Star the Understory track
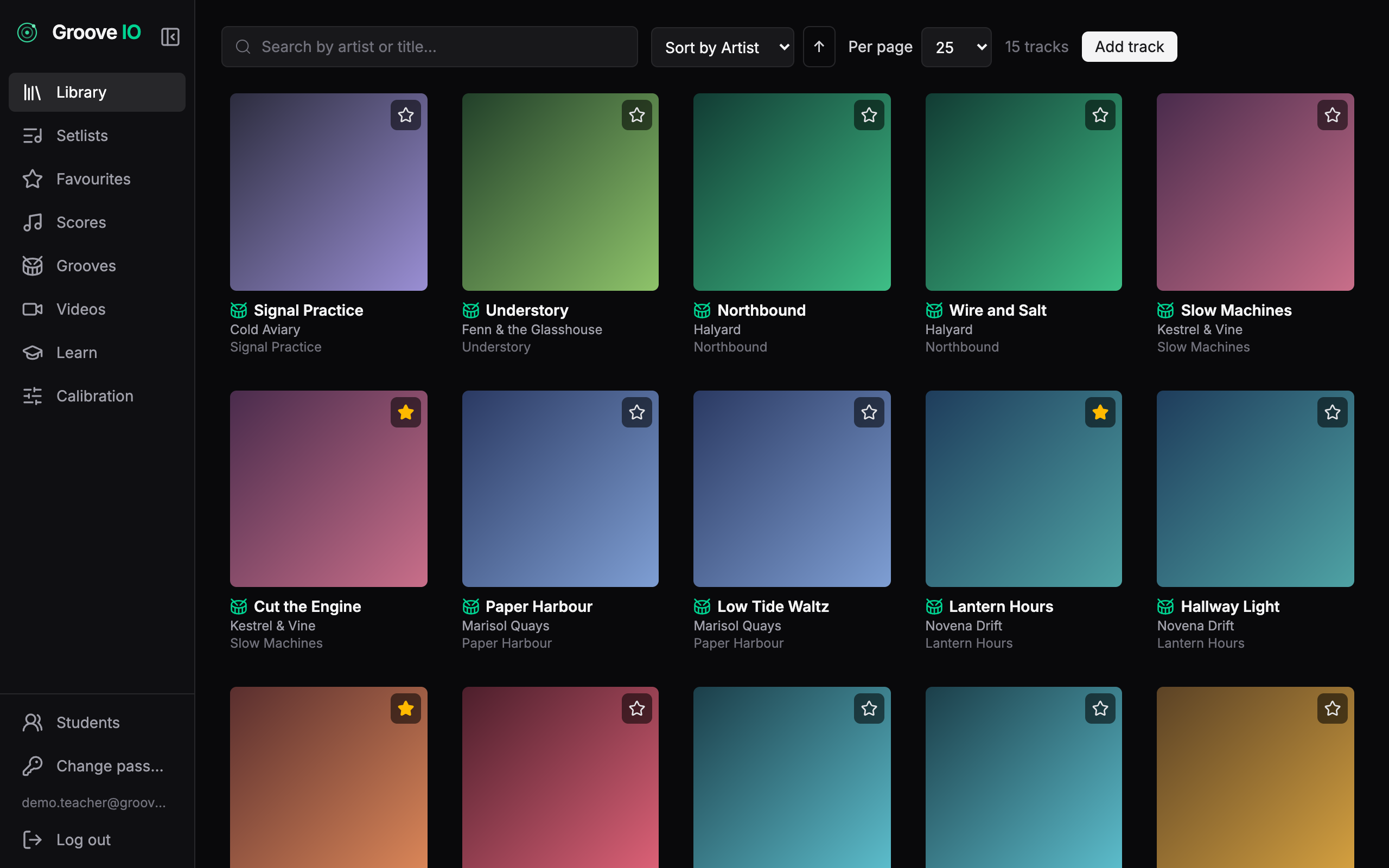Image resolution: width=1389 pixels, height=868 pixels. (636, 115)
